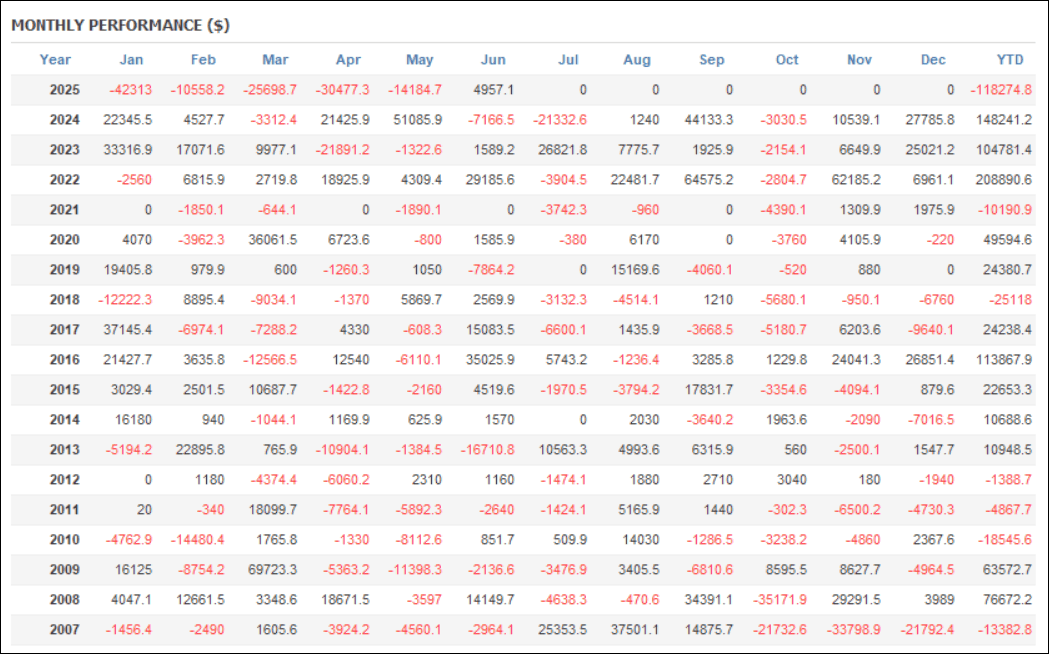Click the Sep column header
This screenshot has height=654, width=1049.
click(x=712, y=60)
